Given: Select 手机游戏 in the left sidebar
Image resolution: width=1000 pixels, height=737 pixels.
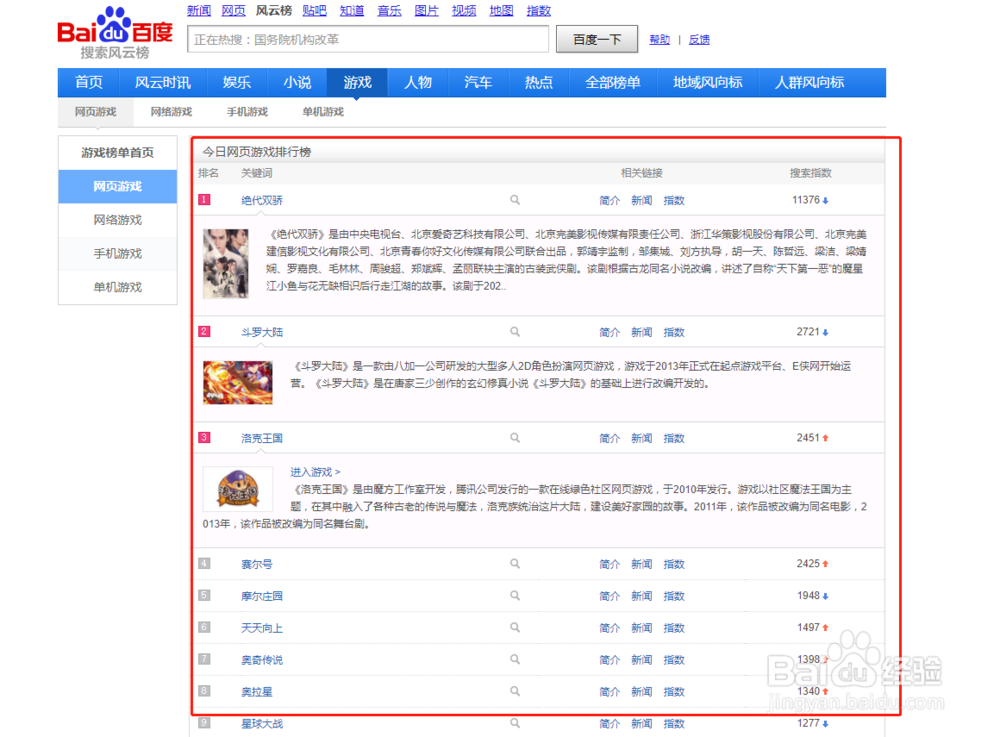Looking at the screenshot, I should click(x=117, y=253).
